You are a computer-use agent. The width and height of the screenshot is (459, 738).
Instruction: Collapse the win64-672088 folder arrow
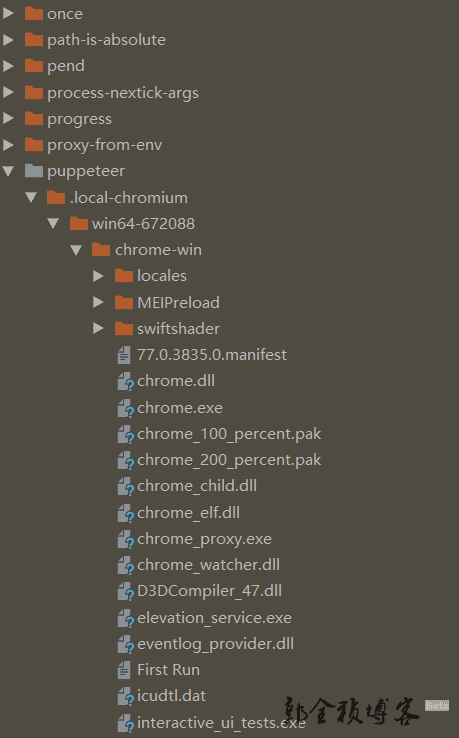click(x=54, y=223)
